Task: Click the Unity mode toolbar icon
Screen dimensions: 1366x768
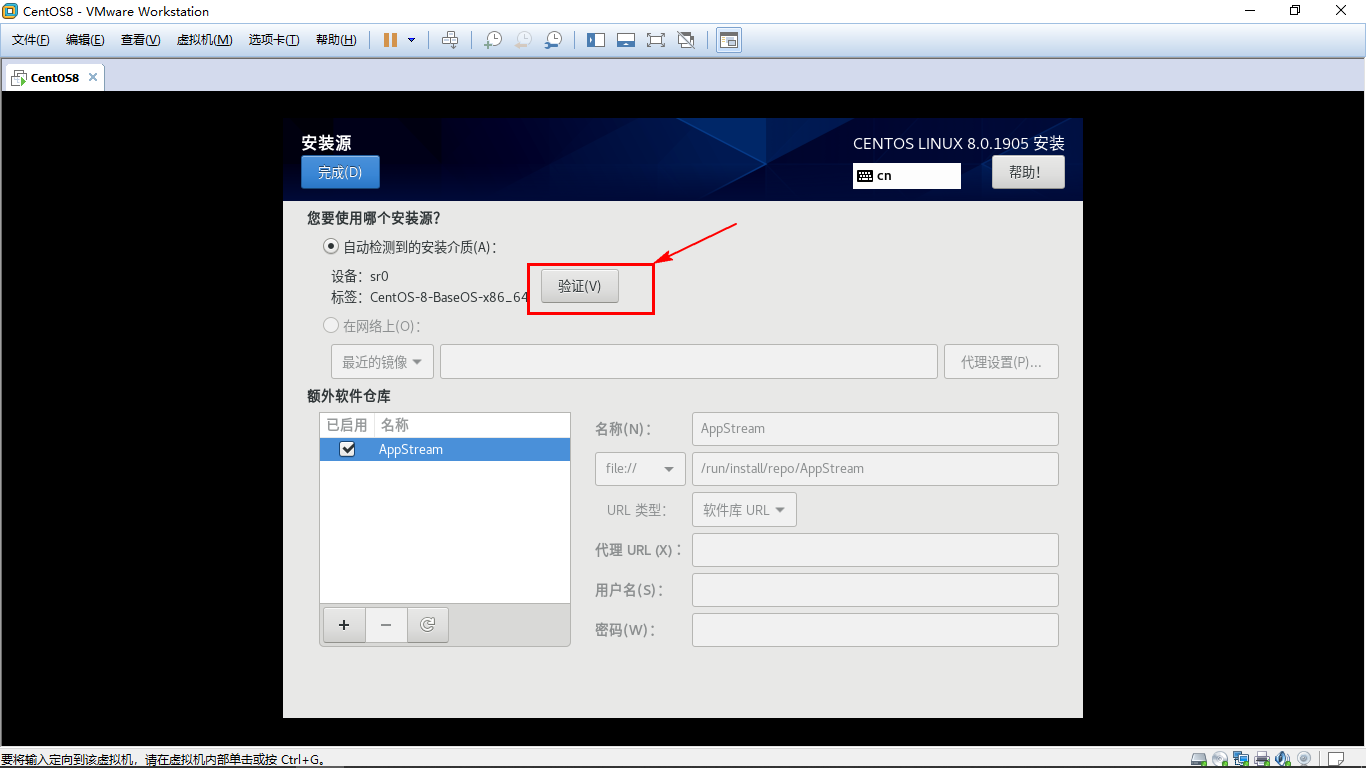Action: click(686, 40)
